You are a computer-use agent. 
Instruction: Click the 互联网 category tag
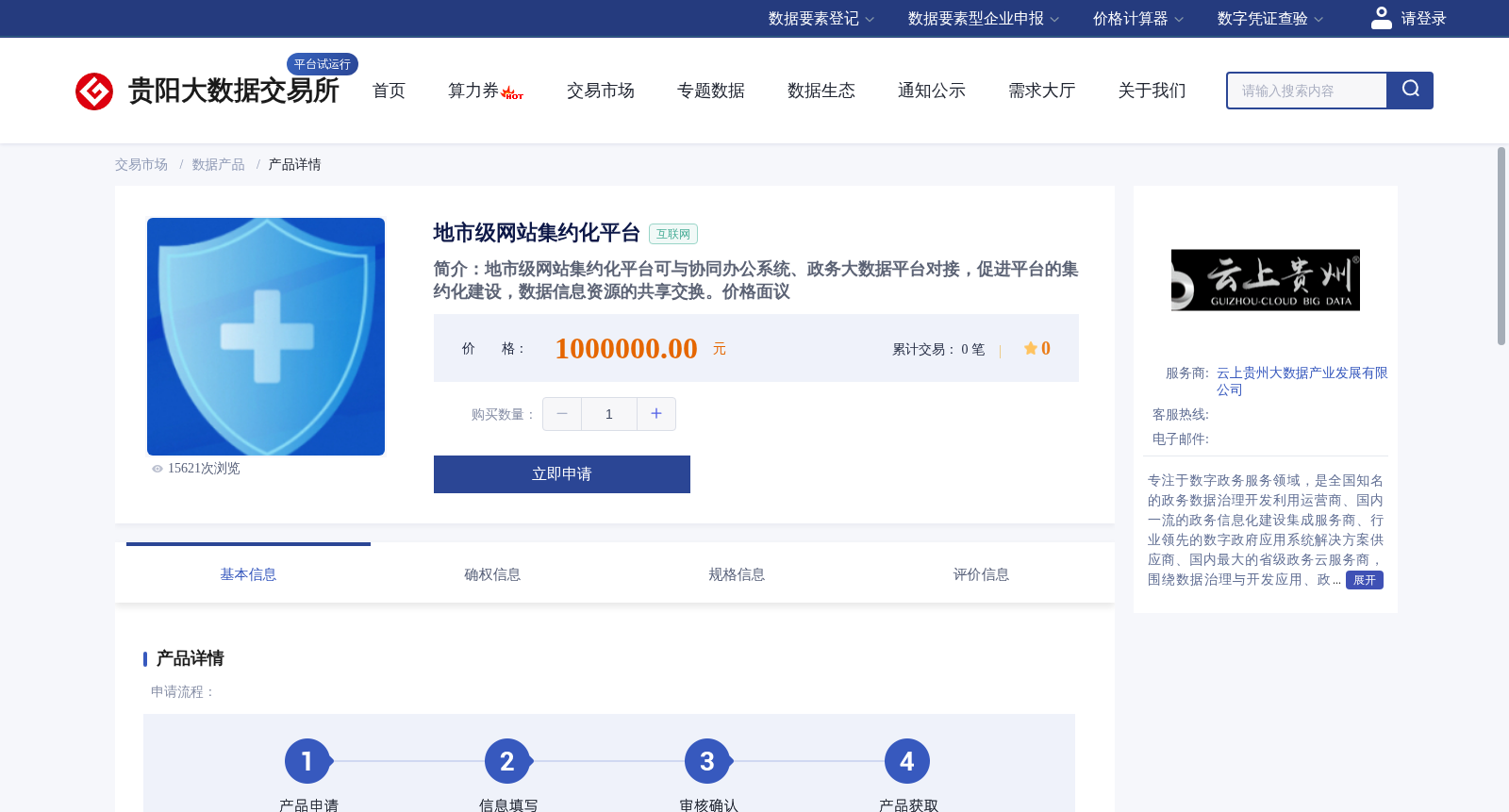pyautogui.click(x=673, y=234)
